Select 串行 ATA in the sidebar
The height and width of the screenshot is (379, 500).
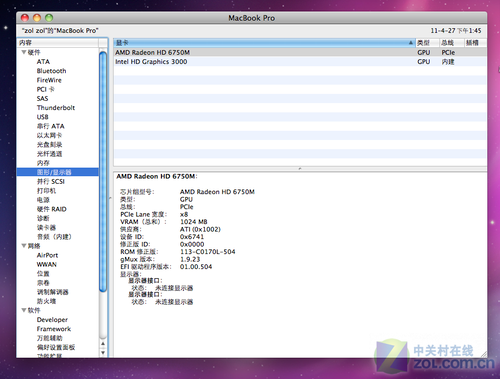[x=50, y=126]
